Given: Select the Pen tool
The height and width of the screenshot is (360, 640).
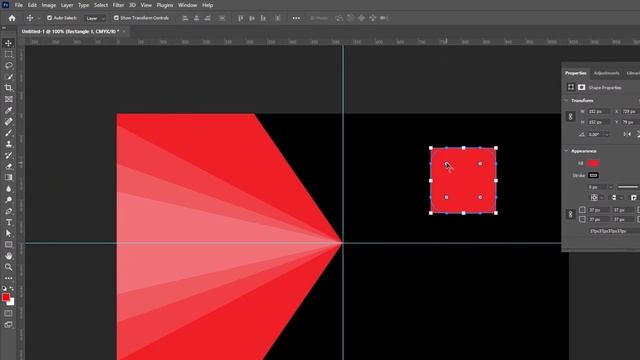Looking at the screenshot, I should point(8,211).
